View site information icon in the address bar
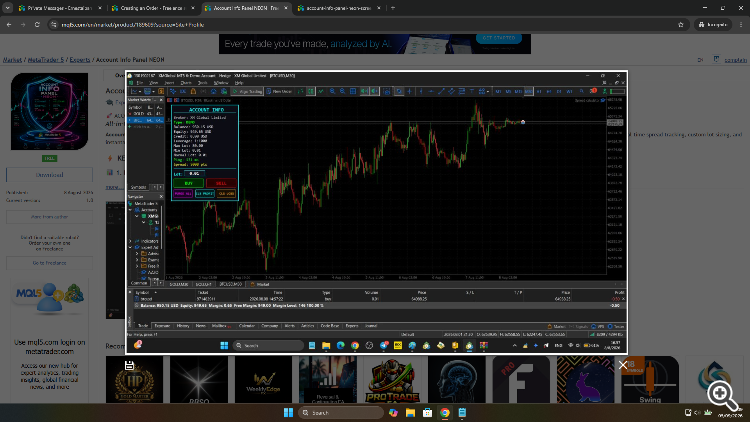This screenshot has height=422, width=750. [54, 24]
